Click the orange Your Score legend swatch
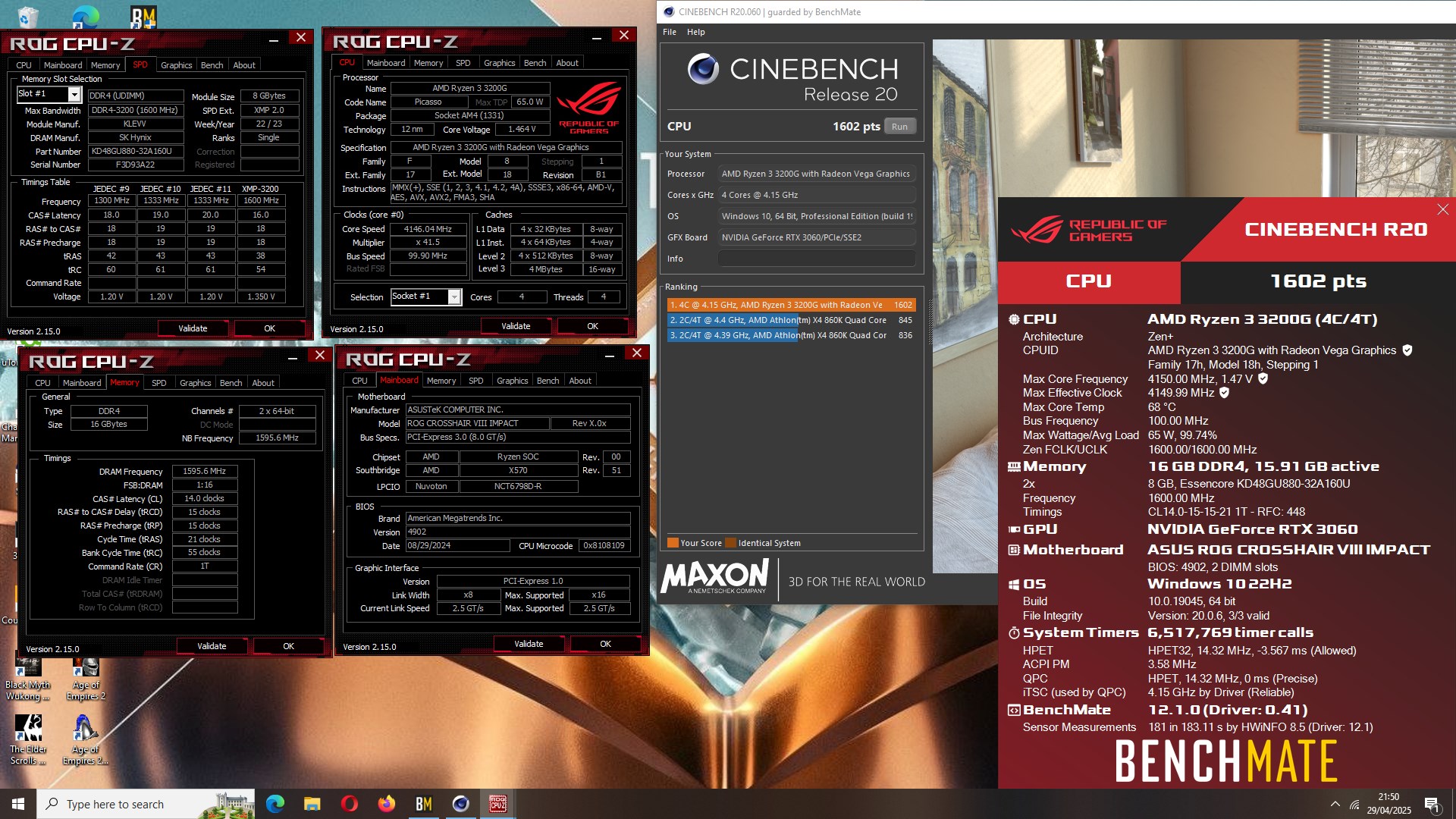Viewport: 1456px width, 819px height. pyautogui.click(x=672, y=543)
